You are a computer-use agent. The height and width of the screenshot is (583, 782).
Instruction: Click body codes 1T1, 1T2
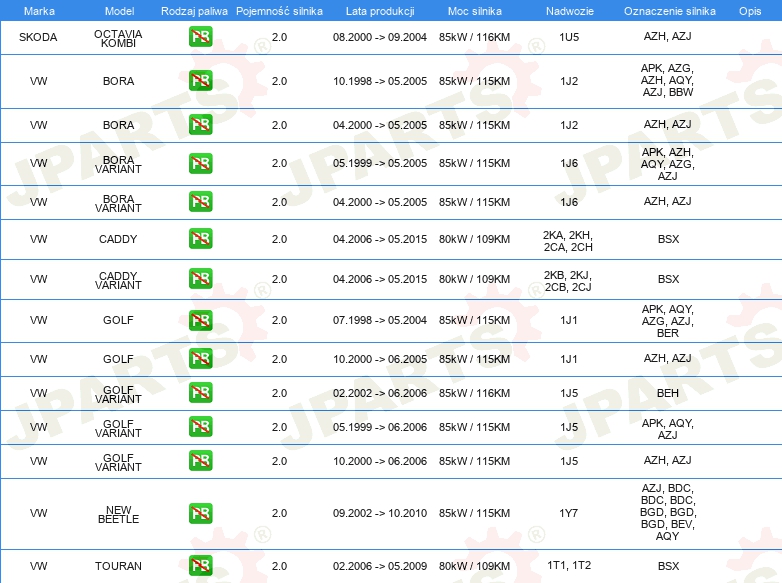pyautogui.click(x=569, y=565)
